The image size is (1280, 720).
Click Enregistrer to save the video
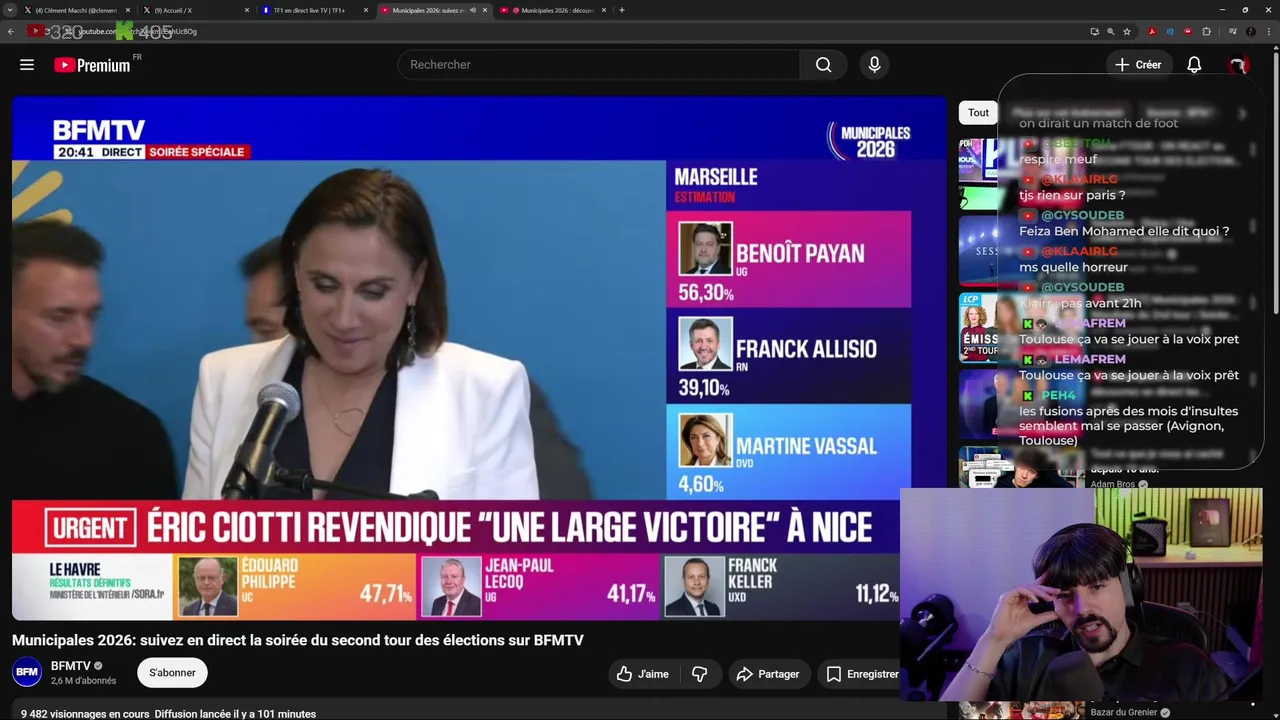coord(862,674)
